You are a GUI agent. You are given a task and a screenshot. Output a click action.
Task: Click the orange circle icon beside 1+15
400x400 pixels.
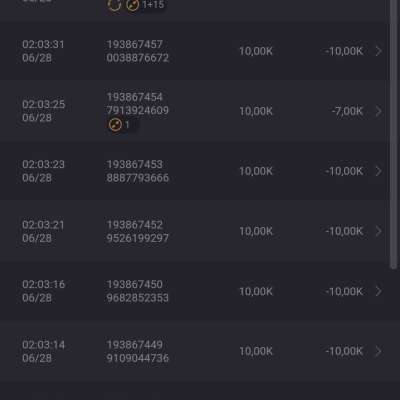(133, 5)
